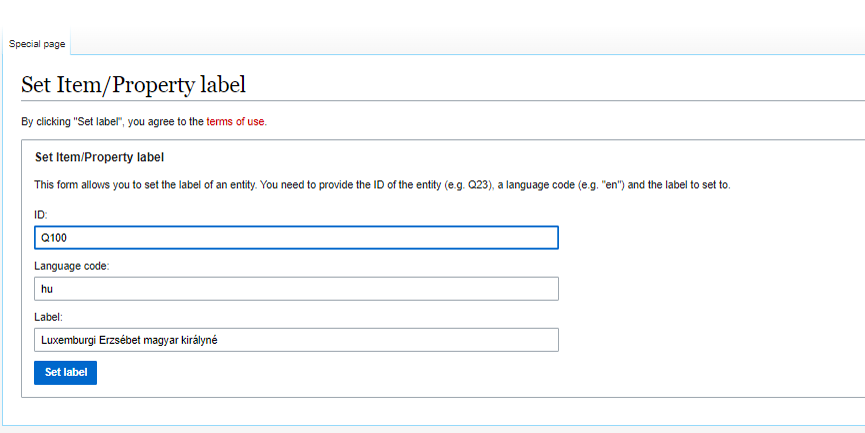Click the large Set Item/Property label page heading

pyautogui.click(x=133, y=85)
